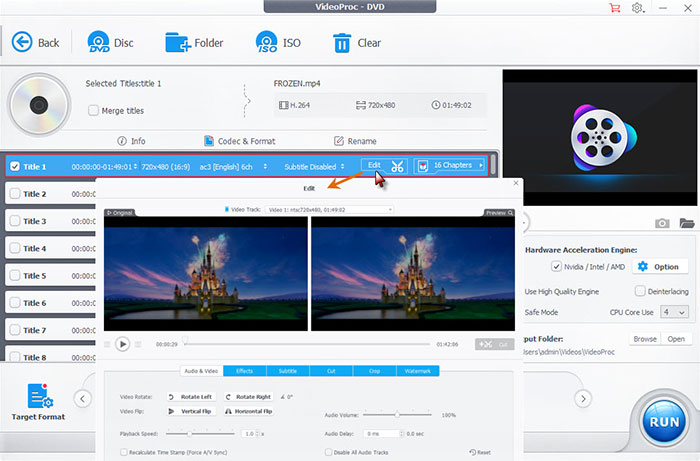Open Target Format selector

[x=38, y=402]
